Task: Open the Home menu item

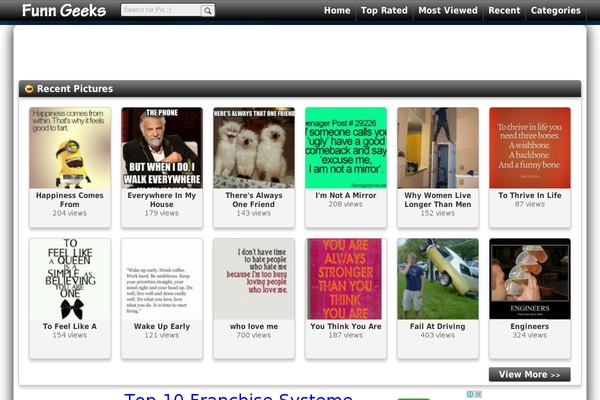Action: [x=337, y=11]
